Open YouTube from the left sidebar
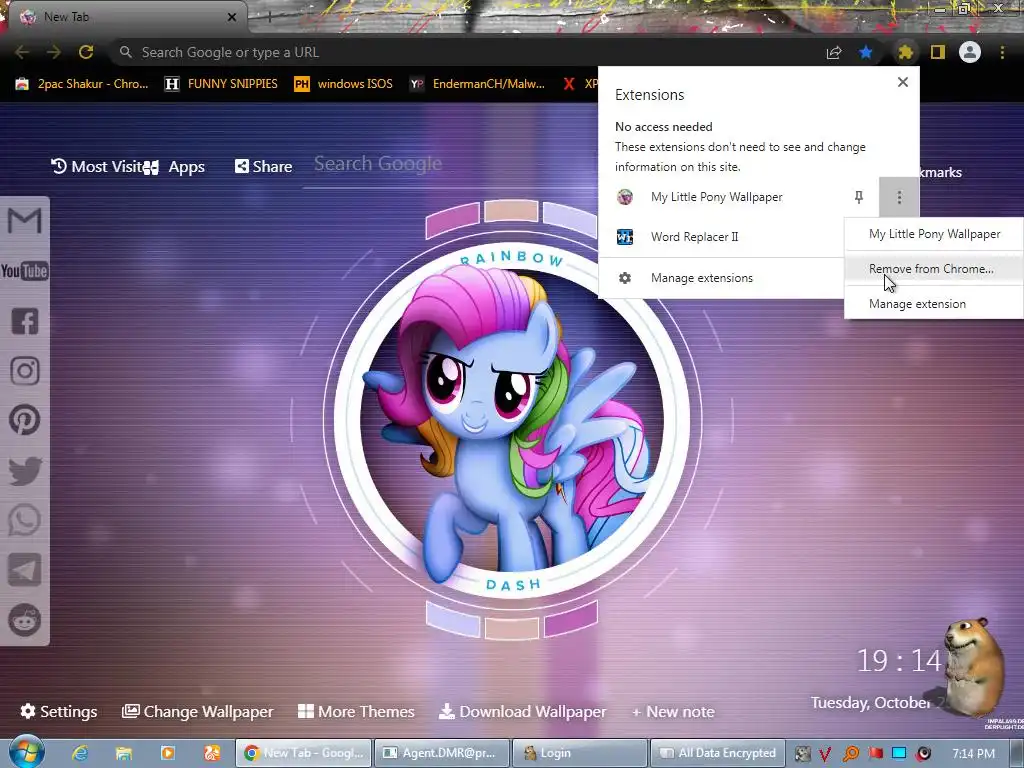Viewport: 1024px width, 768px height. tap(25, 271)
